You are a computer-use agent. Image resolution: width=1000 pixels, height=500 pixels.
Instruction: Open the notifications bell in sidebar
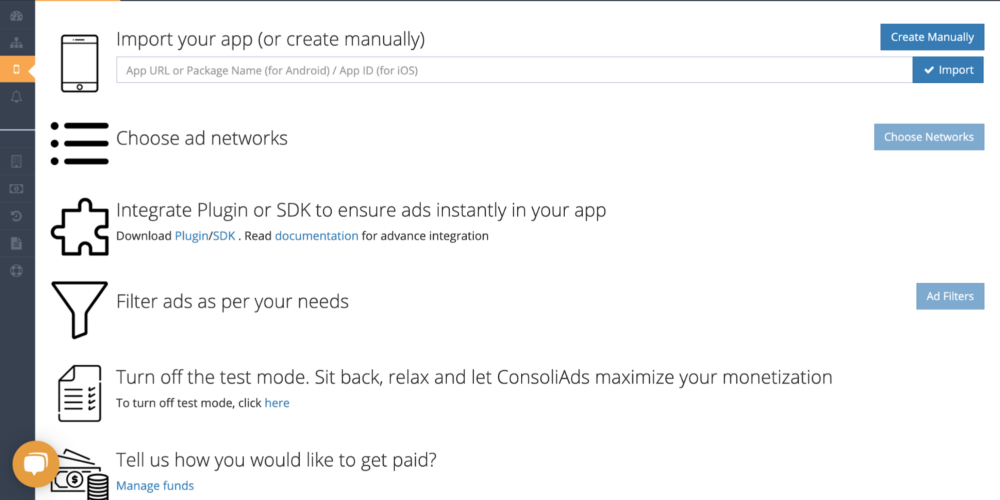pyautogui.click(x=17, y=97)
